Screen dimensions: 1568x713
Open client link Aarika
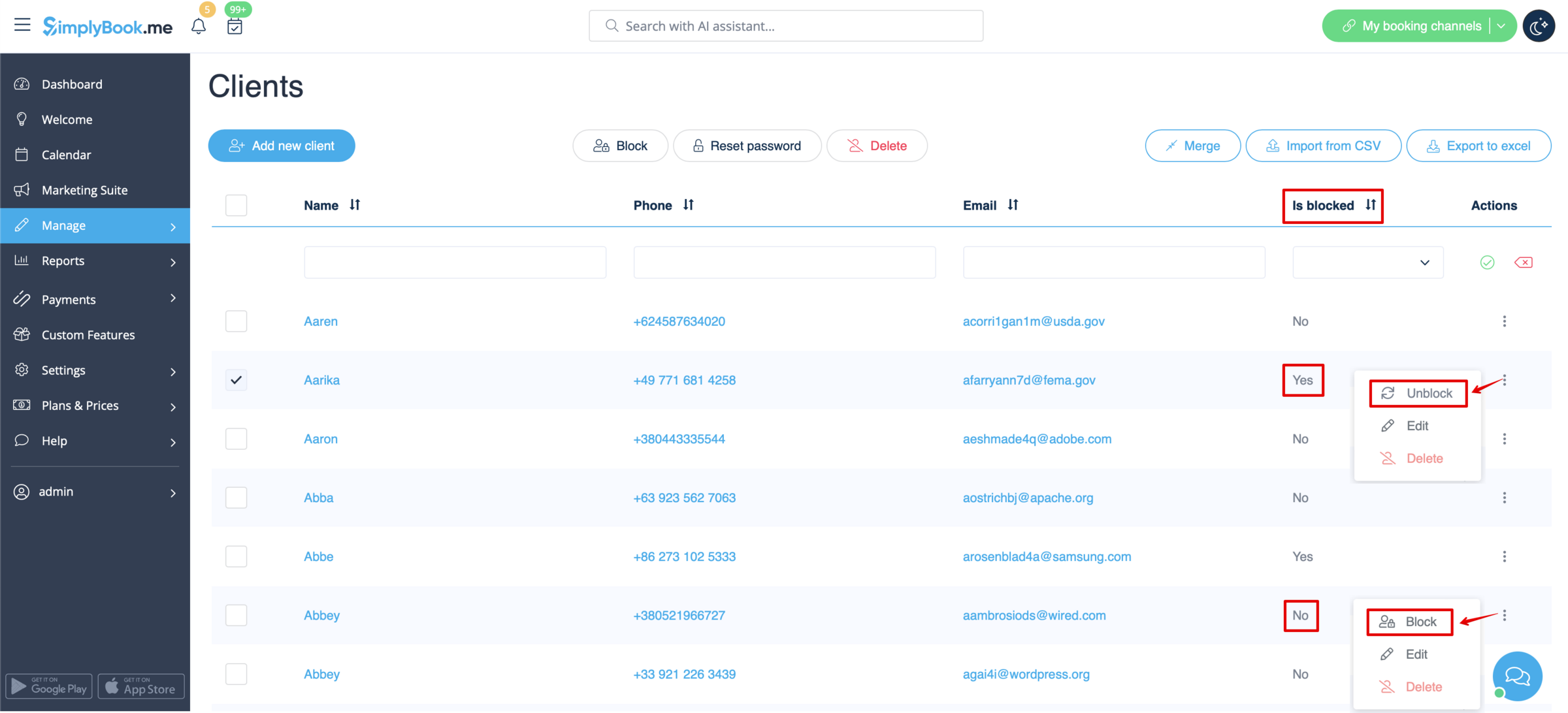click(x=321, y=380)
